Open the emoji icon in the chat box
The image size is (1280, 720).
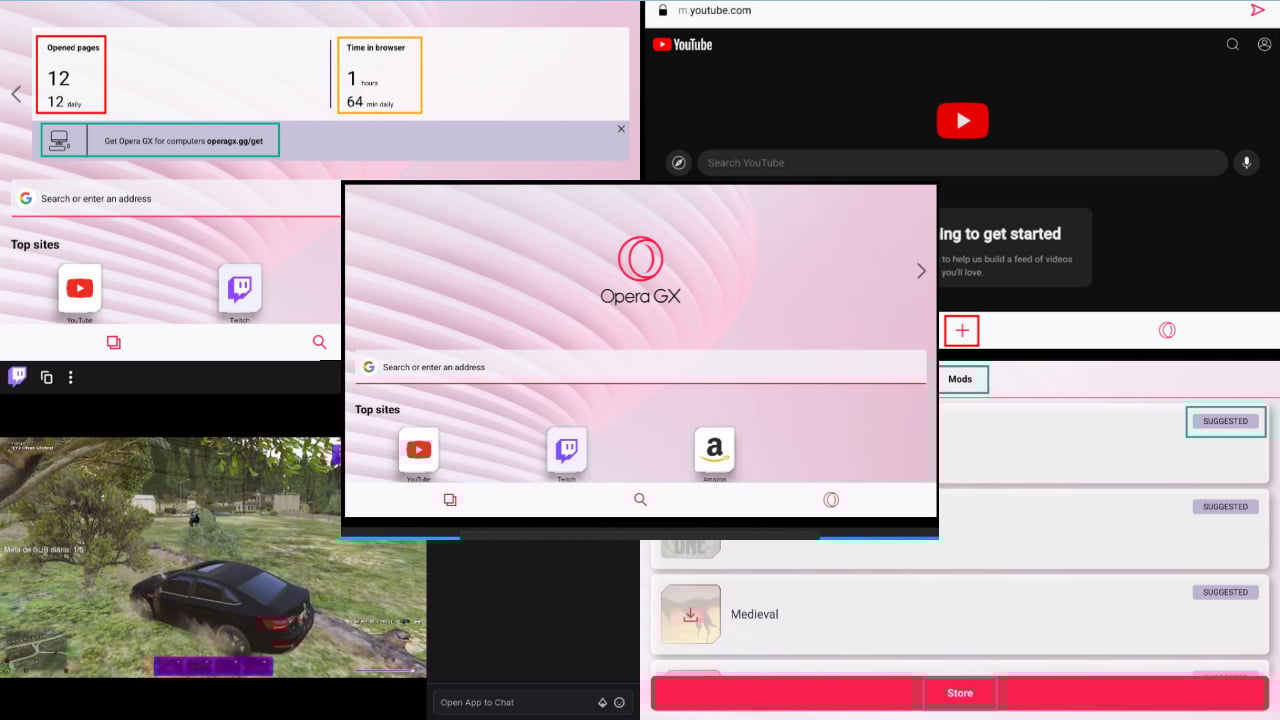620,702
